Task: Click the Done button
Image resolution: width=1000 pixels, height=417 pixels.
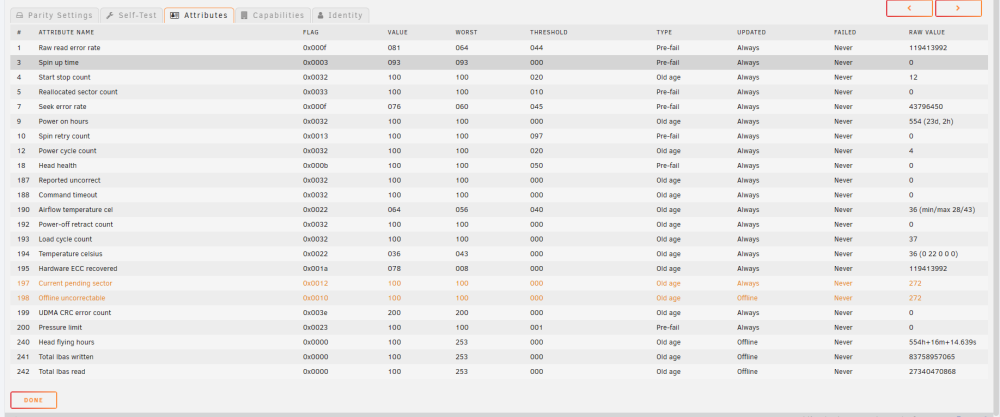Action: coord(34,400)
